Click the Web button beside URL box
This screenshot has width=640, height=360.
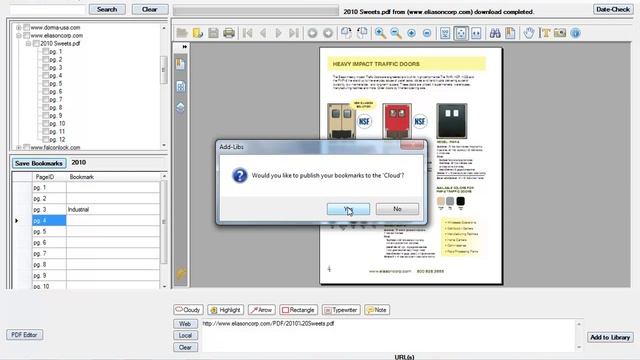[x=185, y=324]
